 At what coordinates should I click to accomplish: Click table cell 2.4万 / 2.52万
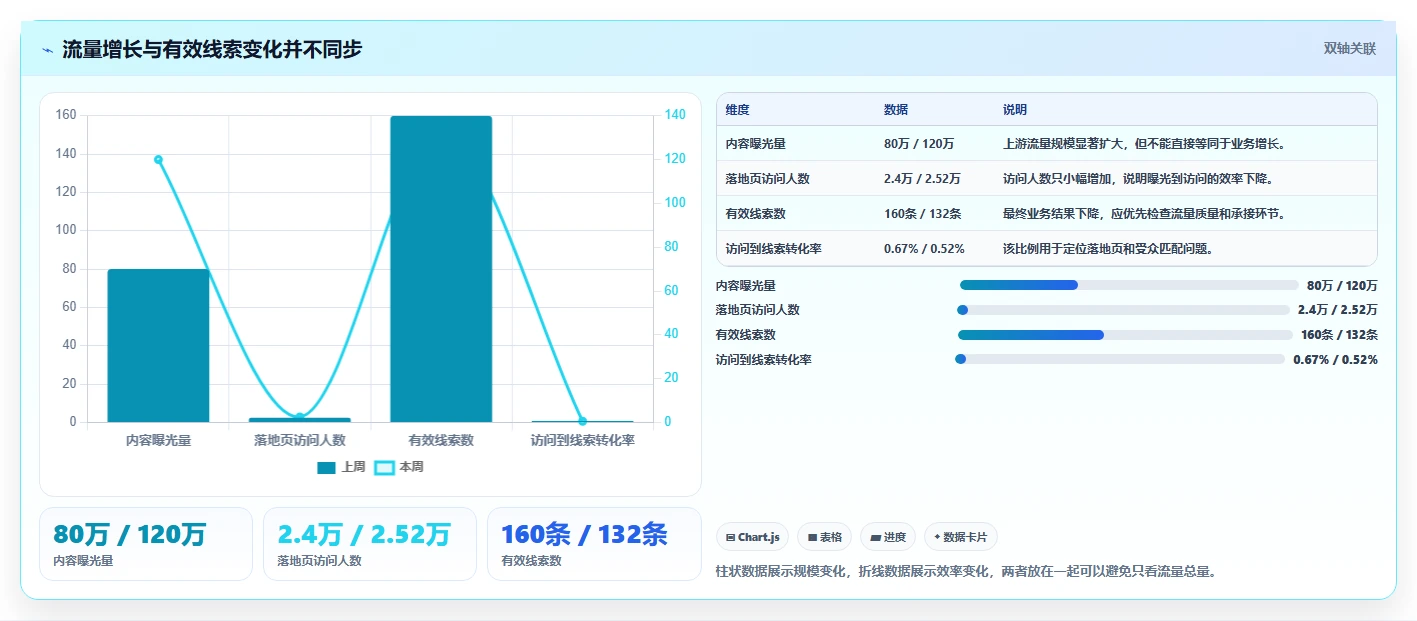pyautogui.click(x=922, y=179)
